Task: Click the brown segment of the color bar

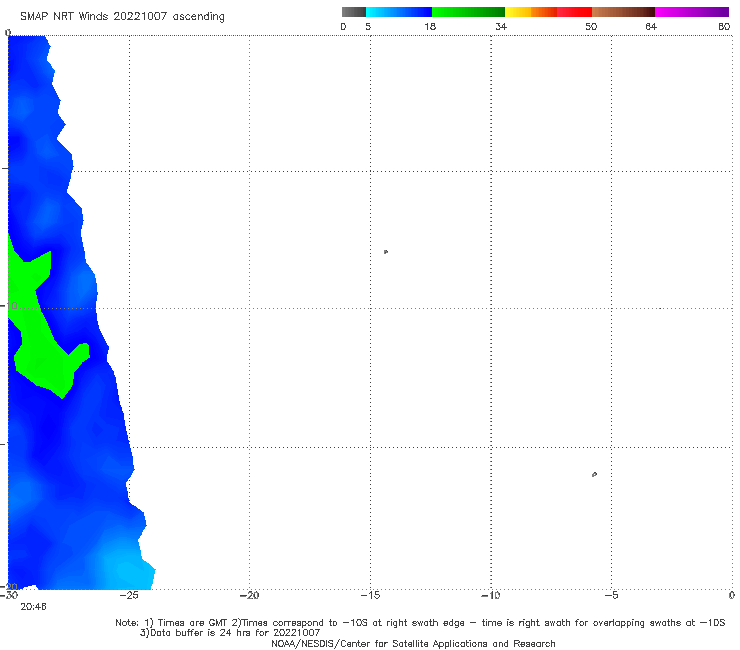Action: click(x=623, y=12)
